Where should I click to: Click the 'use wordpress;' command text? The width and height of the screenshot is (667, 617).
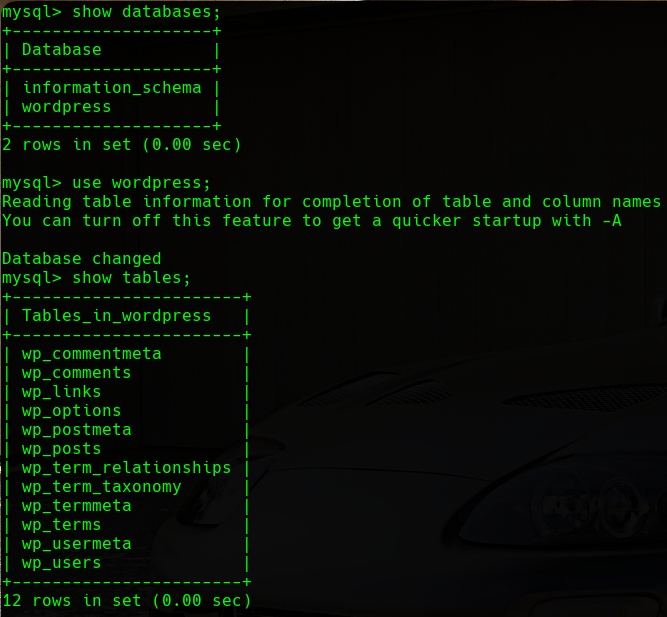(142, 183)
